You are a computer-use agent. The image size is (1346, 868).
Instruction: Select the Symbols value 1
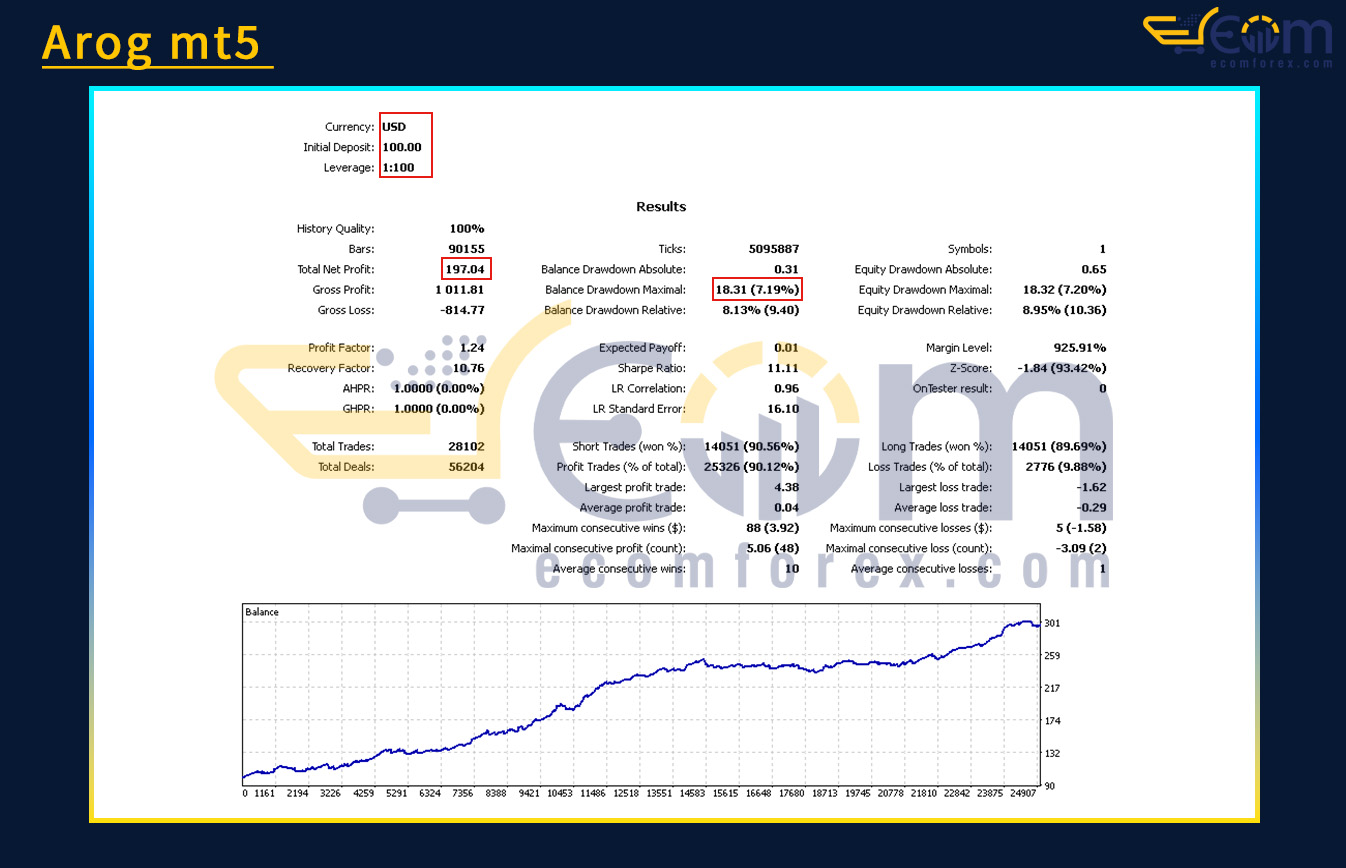coord(1103,249)
